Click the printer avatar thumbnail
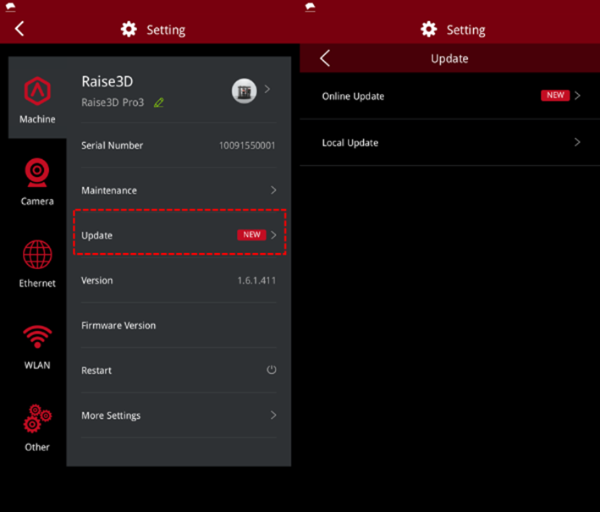 [244, 91]
